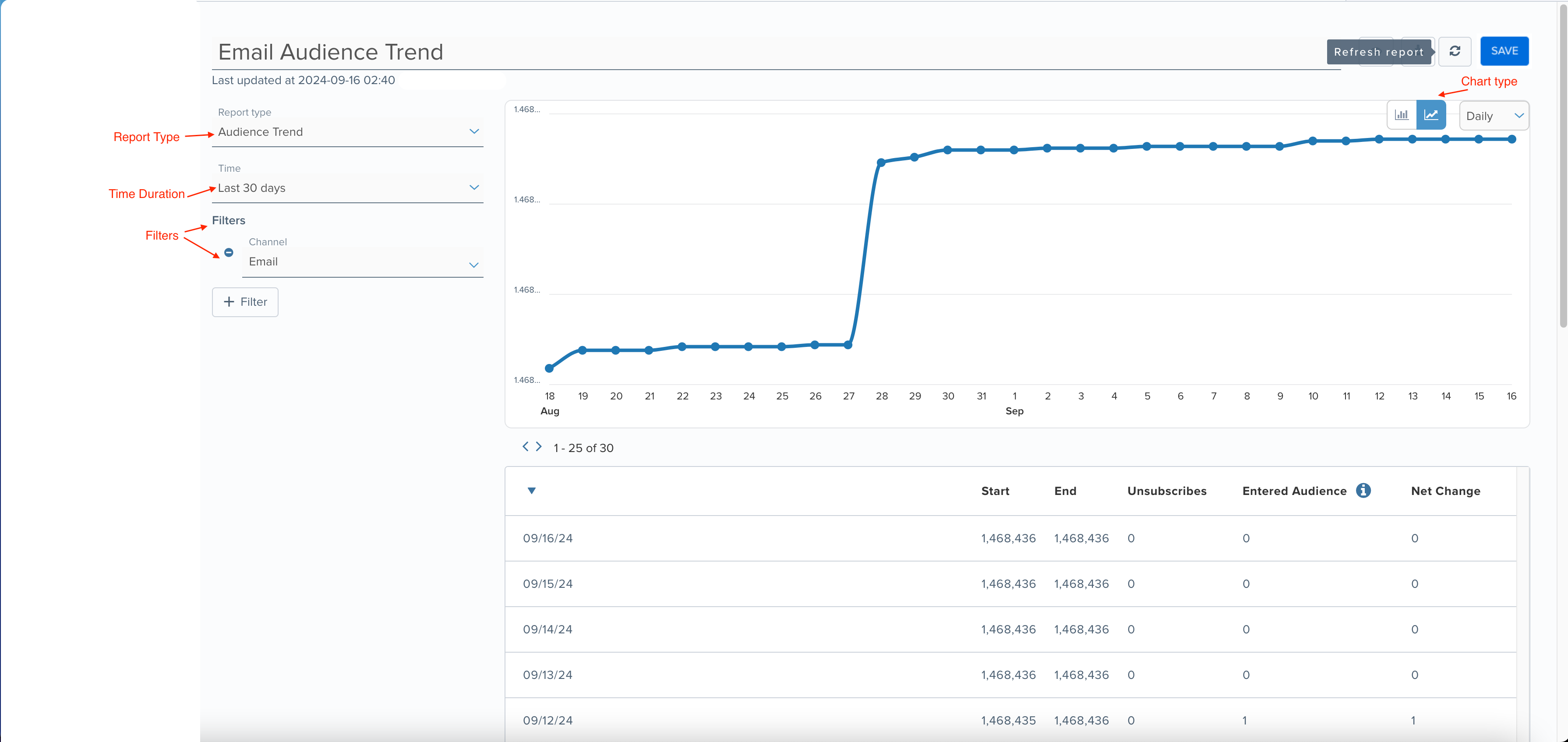Toggle date column sort triangle

click(531, 491)
